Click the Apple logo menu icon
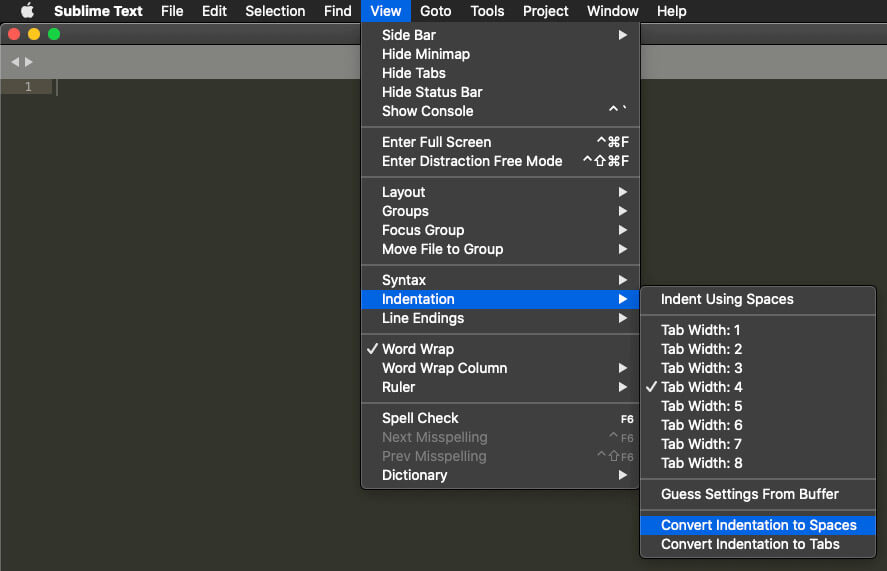Image resolution: width=887 pixels, height=571 pixels. [x=27, y=11]
